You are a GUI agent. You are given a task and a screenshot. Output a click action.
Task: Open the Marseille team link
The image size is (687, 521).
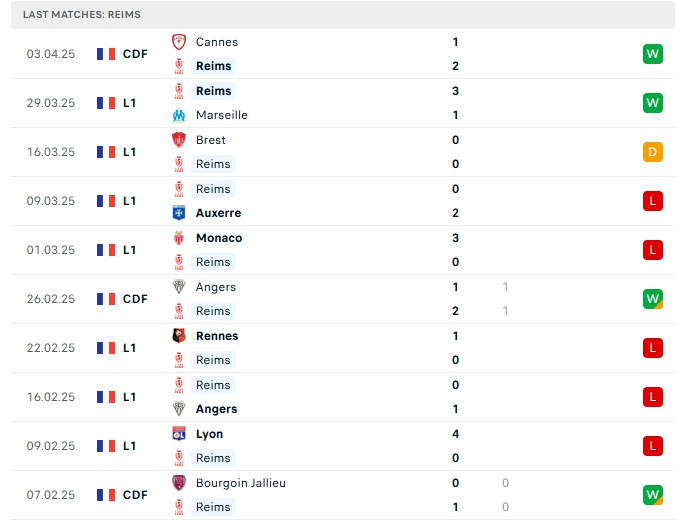(x=222, y=115)
